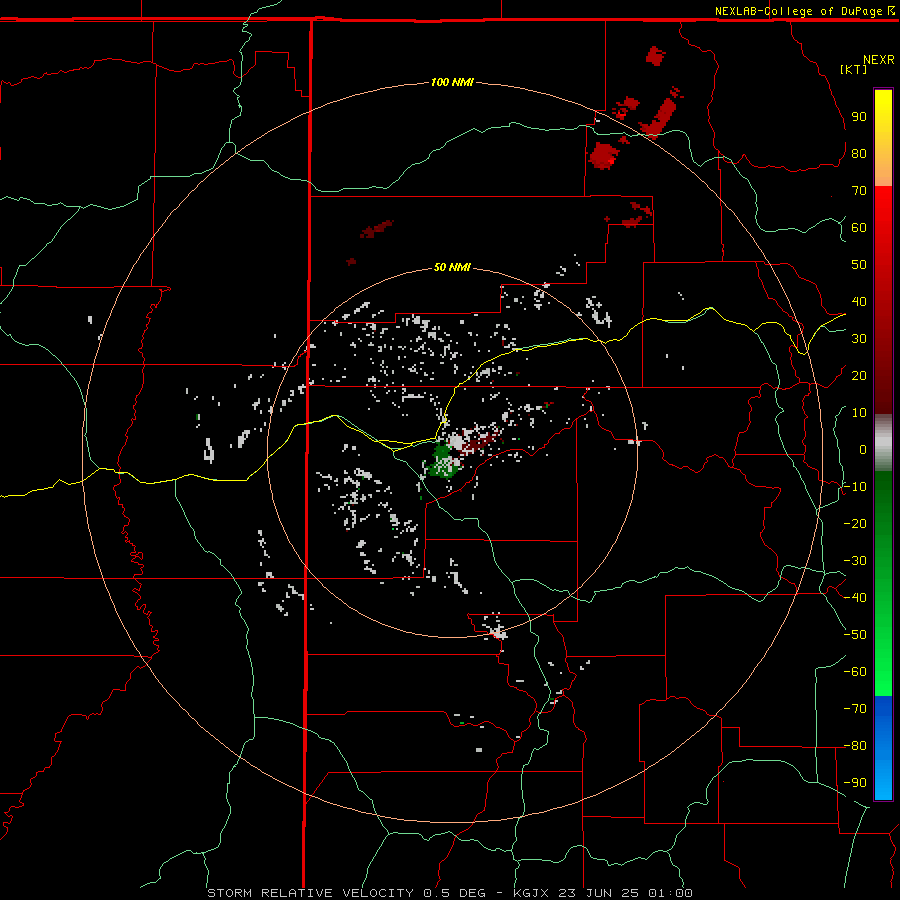900x900 pixels.
Task: Click the 50 NMI range ring label
Action: [452, 267]
